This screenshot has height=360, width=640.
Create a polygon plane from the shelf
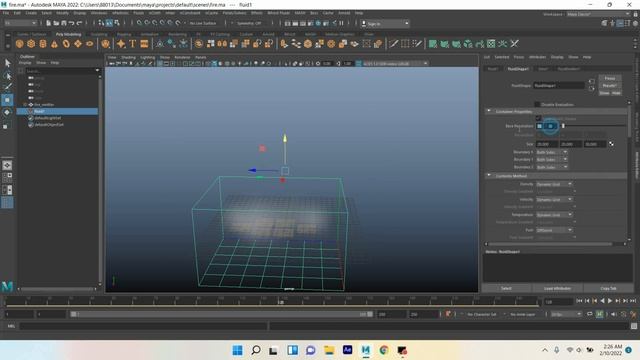(x=78, y=44)
